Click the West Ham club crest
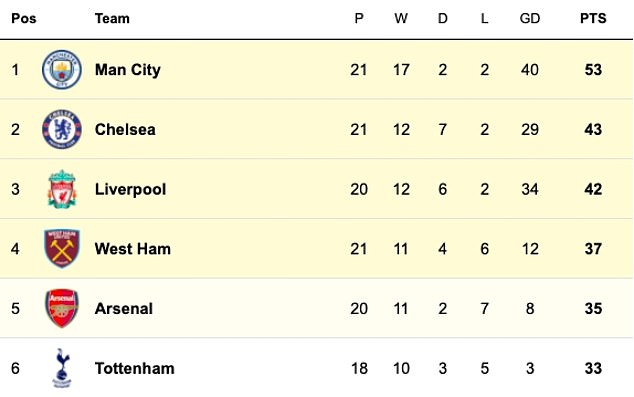Image resolution: width=634 pixels, height=397 pixels. (x=62, y=249)
